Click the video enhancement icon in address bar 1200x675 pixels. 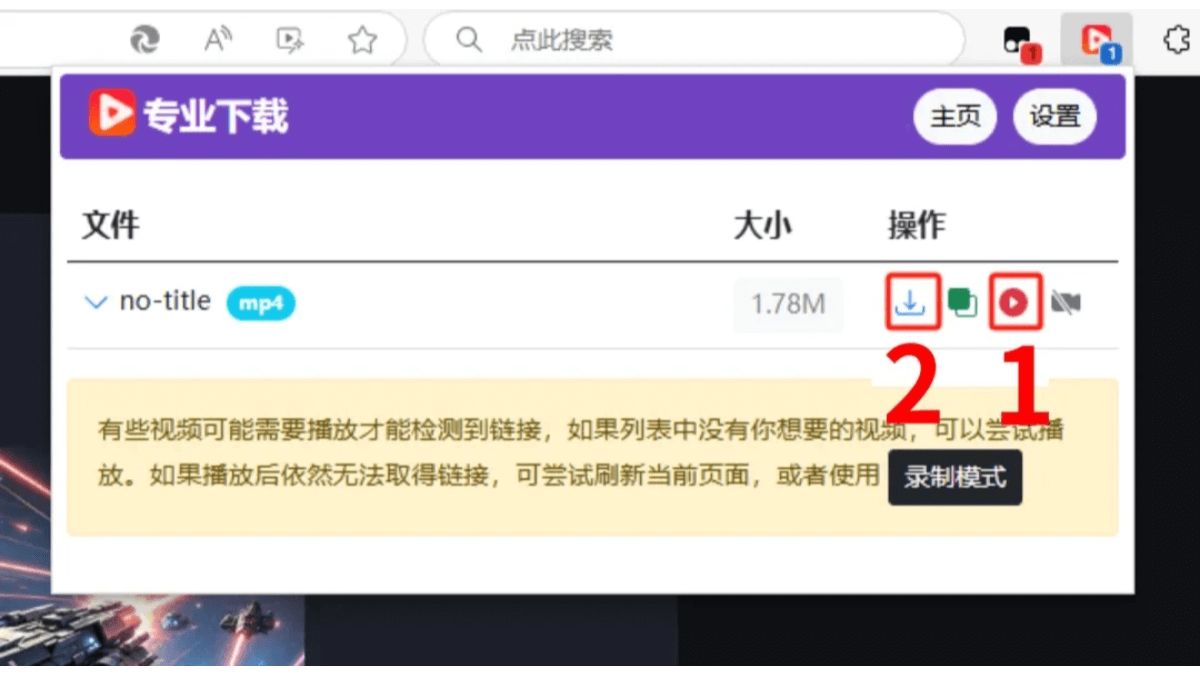[x=290, y=40]
